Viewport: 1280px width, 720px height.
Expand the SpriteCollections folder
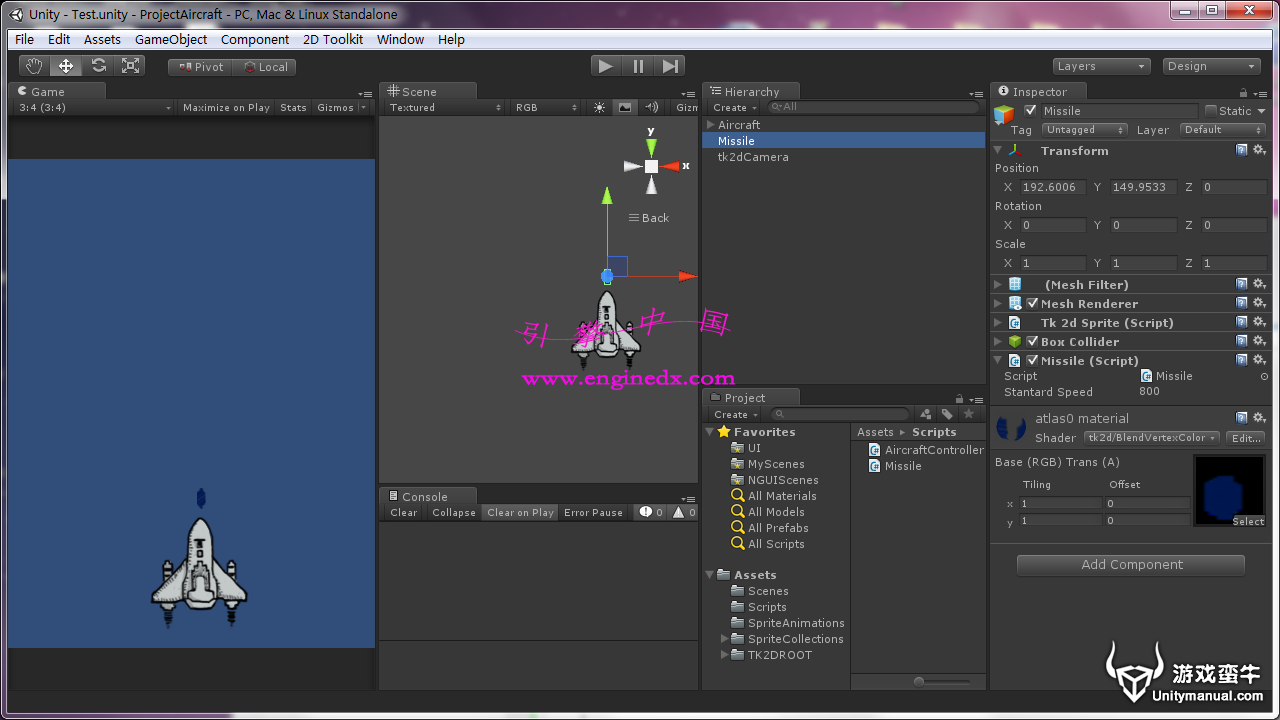(724, 639)
